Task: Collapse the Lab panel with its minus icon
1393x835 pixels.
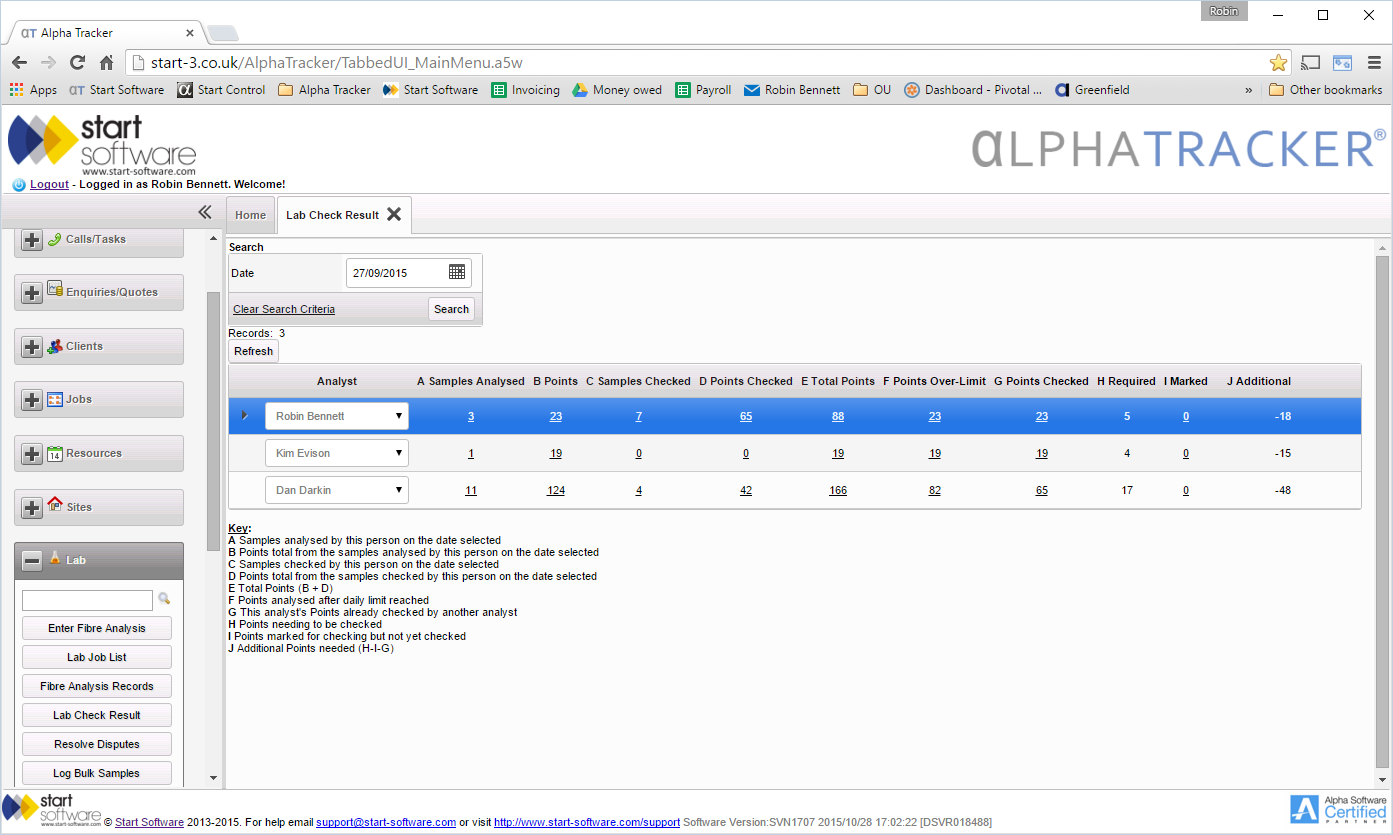Action: click(31, 559)
